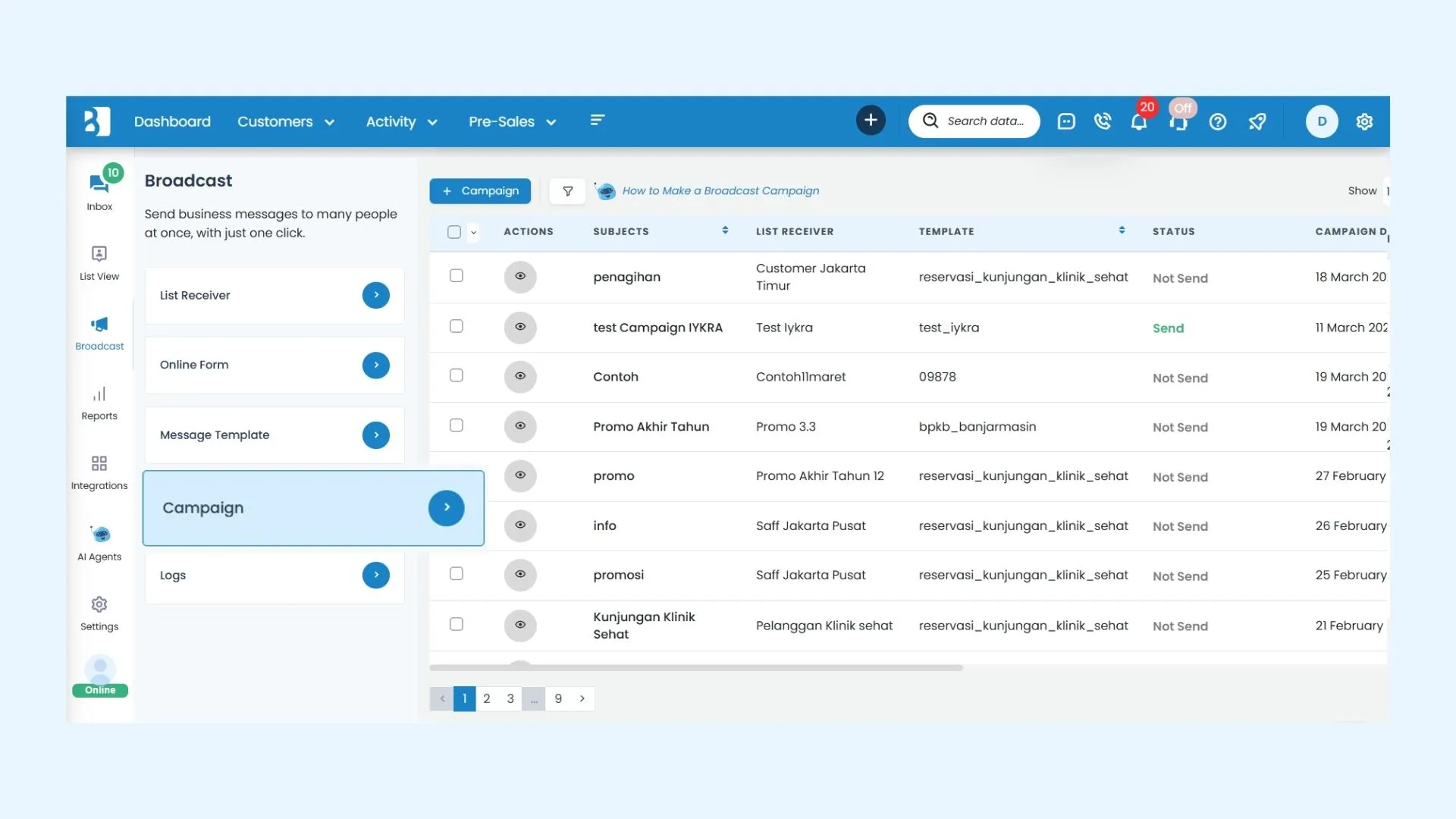Open How to Make a Broadcast Campaign link
Viewport: 1456px width, 819px height.
[x=720, y=191]
